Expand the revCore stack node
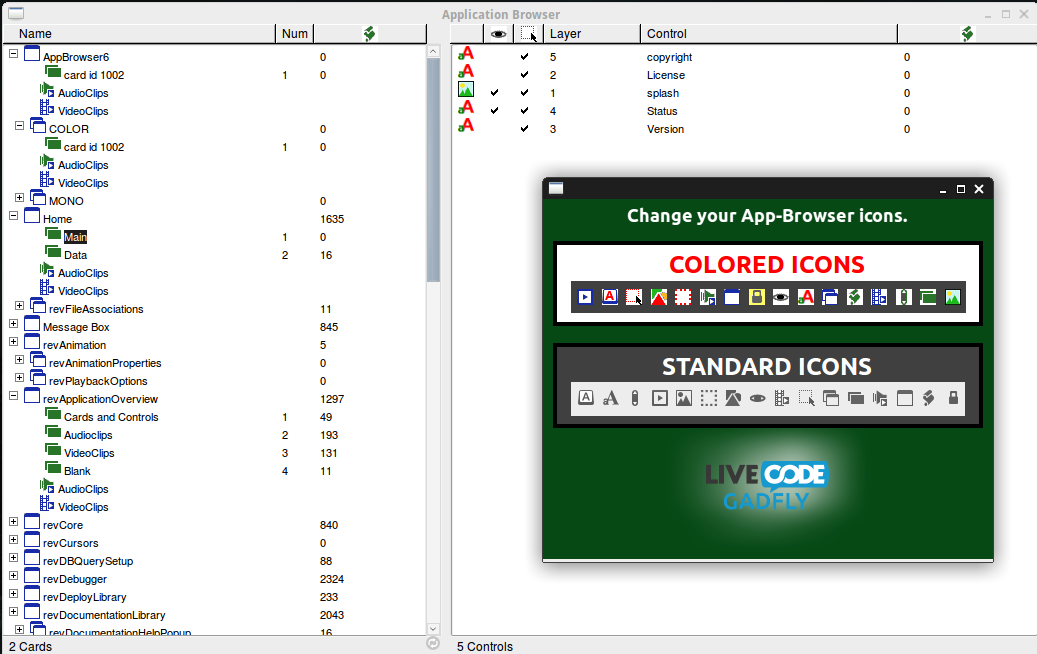 pos(14,522)
